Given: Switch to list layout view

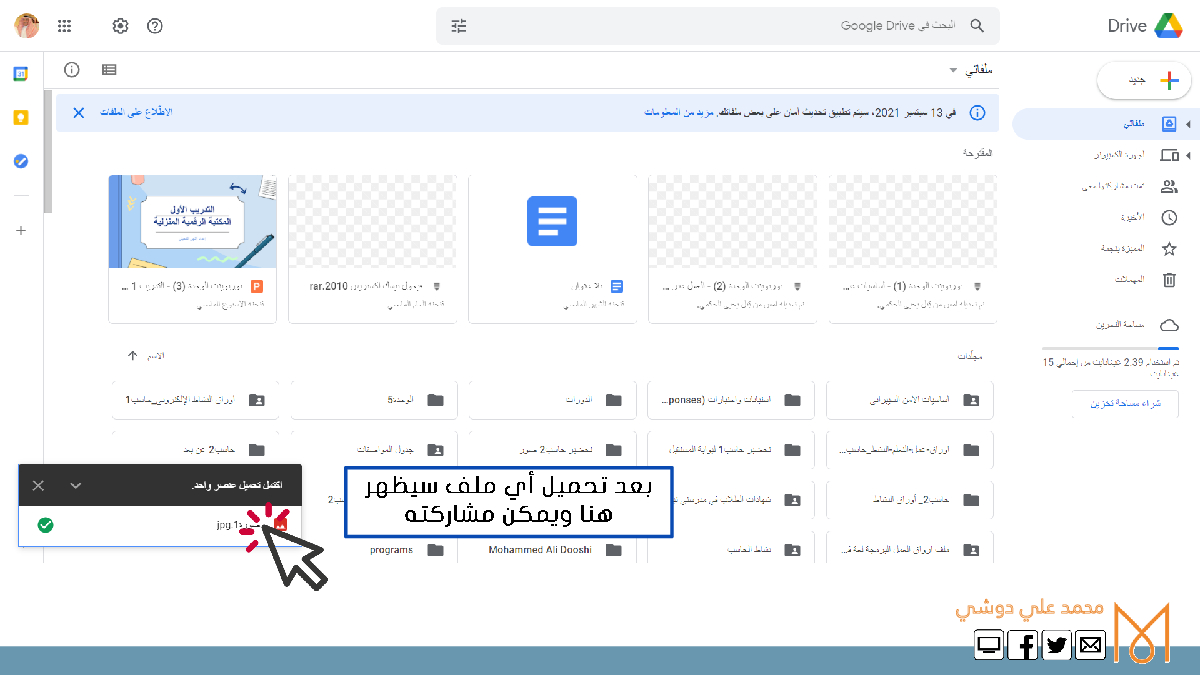Looking at the screenshot, I should tap(109, 70).
